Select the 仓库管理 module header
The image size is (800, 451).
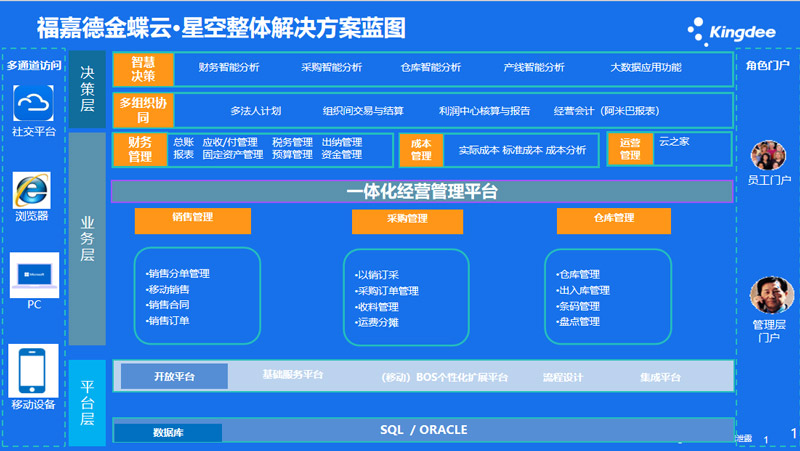tap(614, 218)
